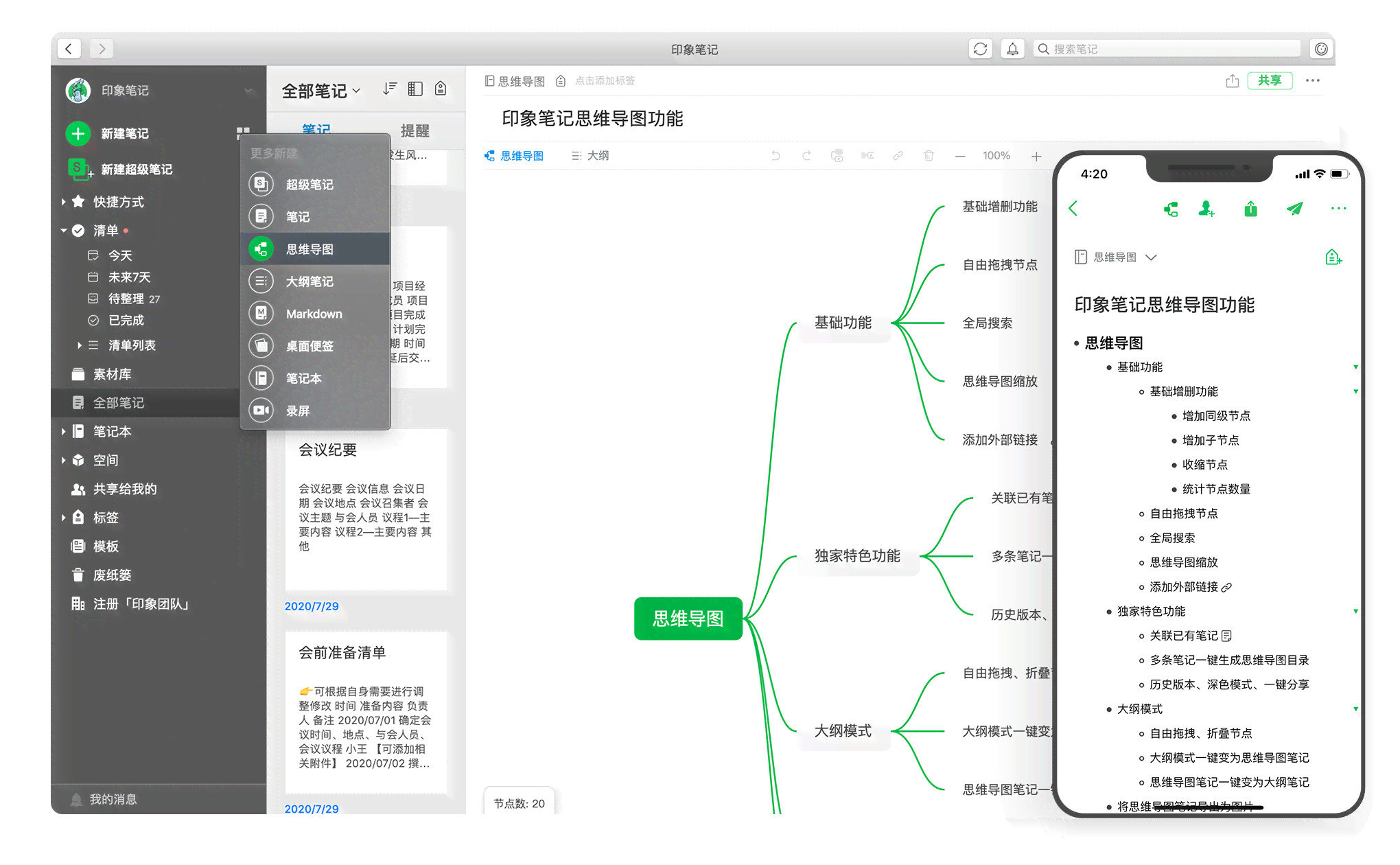Open the note more-options ellipsis
This screenshot has height=865, width=1400.
1313,80
